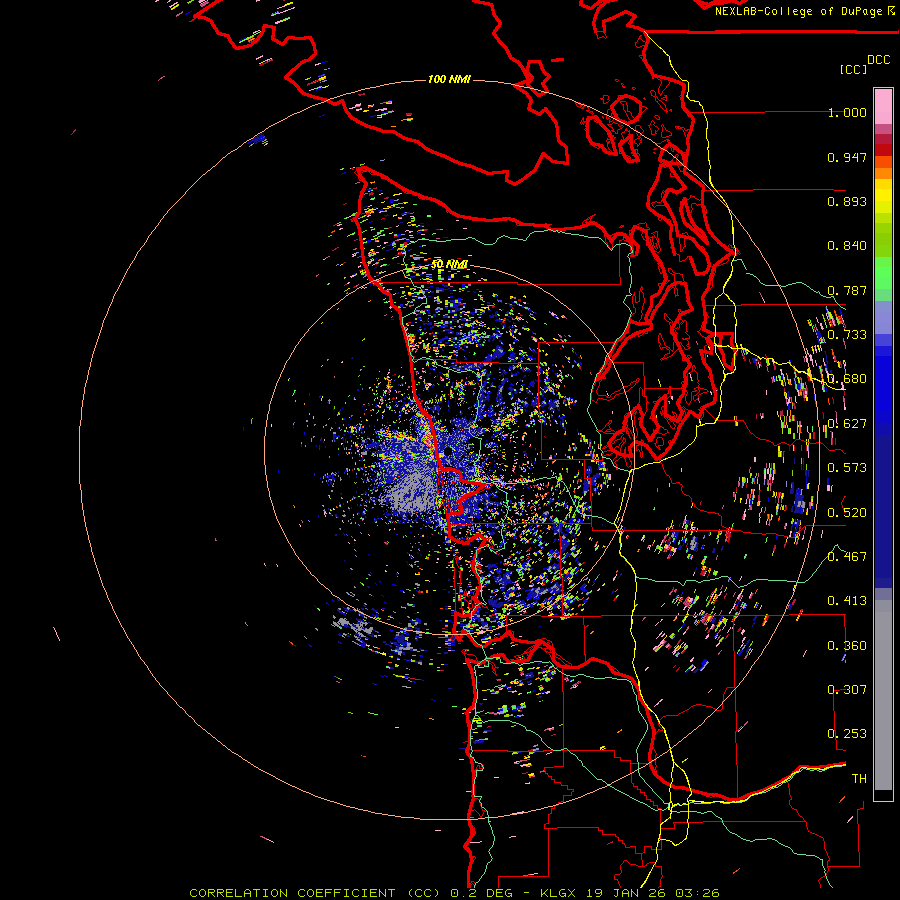Click the black radar site dot at center
The width and height of the screenshot is (900, 900).
pos(448,452)
